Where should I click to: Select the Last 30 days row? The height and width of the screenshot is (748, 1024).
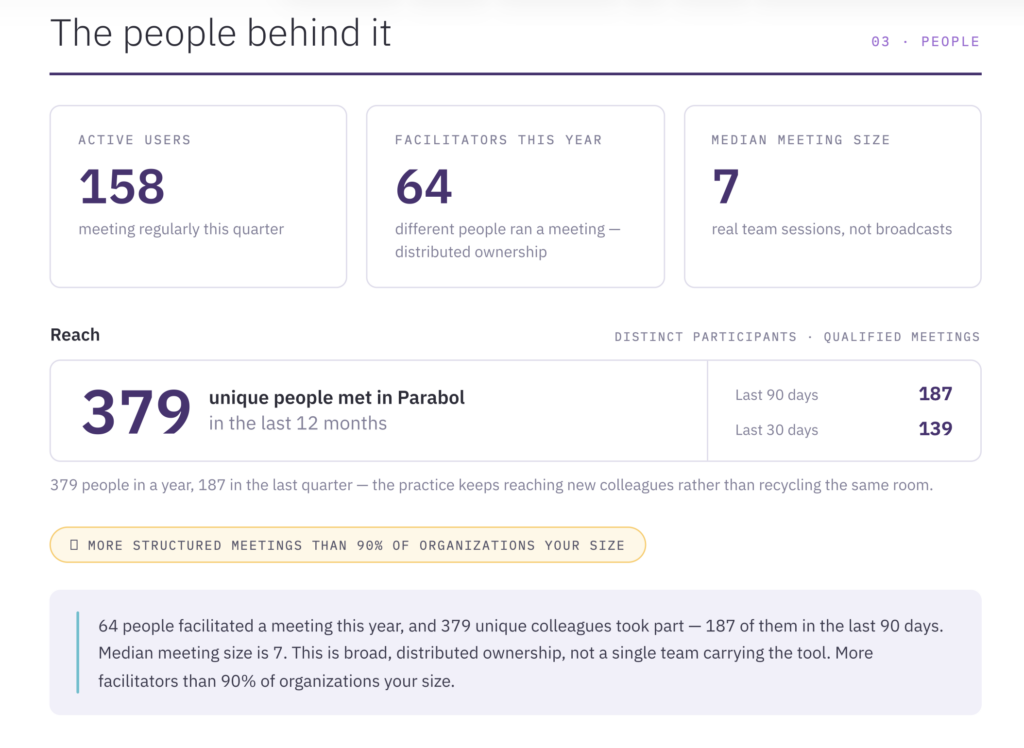843,429
